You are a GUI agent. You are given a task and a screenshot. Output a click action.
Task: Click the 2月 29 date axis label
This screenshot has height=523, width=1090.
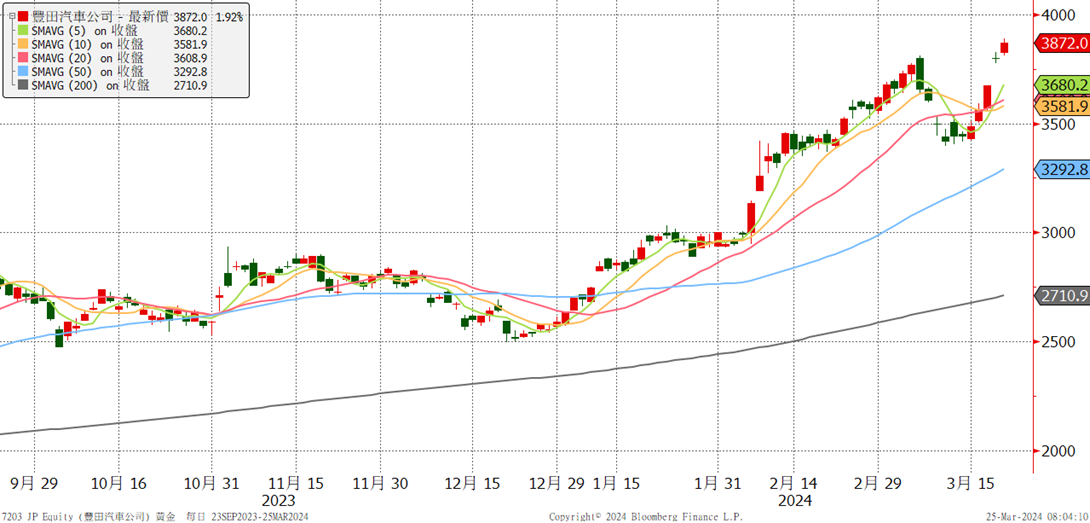point(876,484)
